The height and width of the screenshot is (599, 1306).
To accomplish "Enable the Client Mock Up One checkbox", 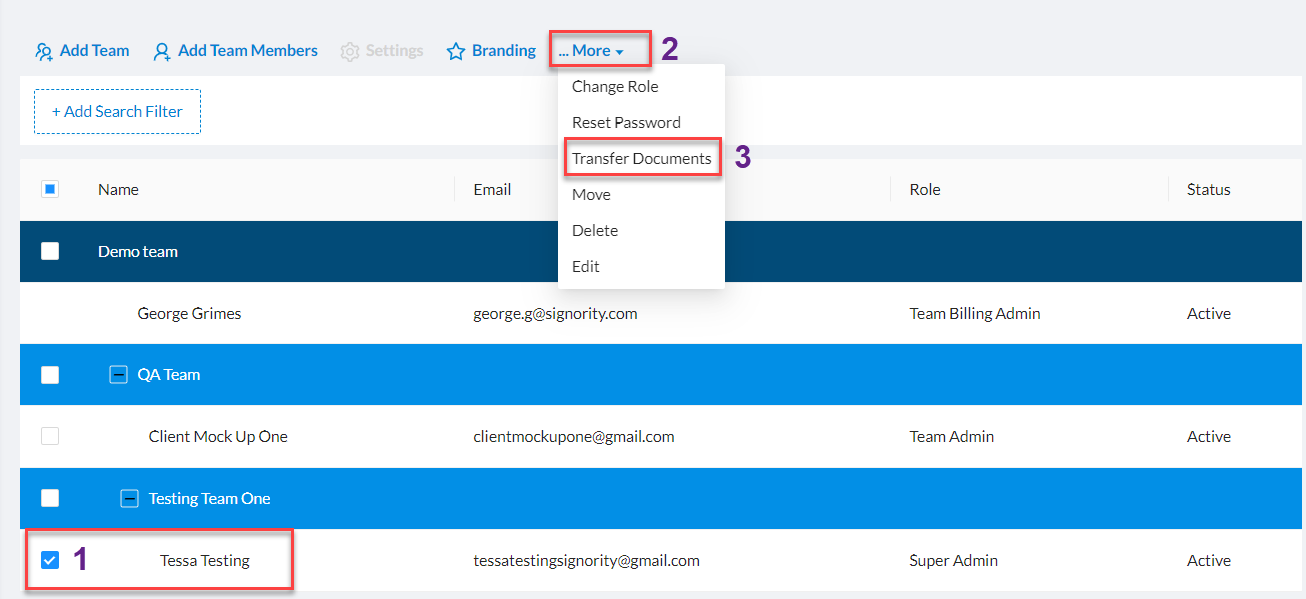I will click(50, 436).
